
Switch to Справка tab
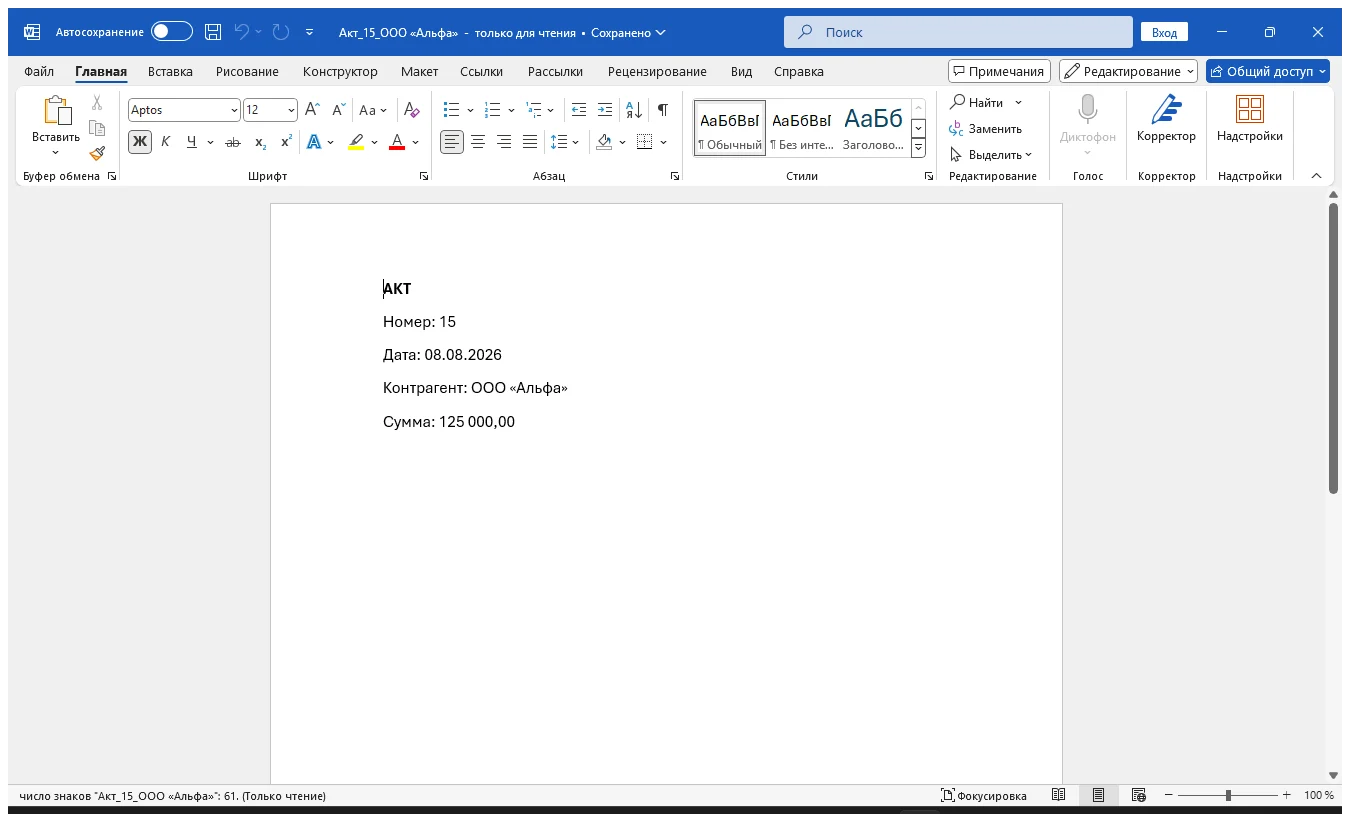pyautogui.click(x=799, y=71)
